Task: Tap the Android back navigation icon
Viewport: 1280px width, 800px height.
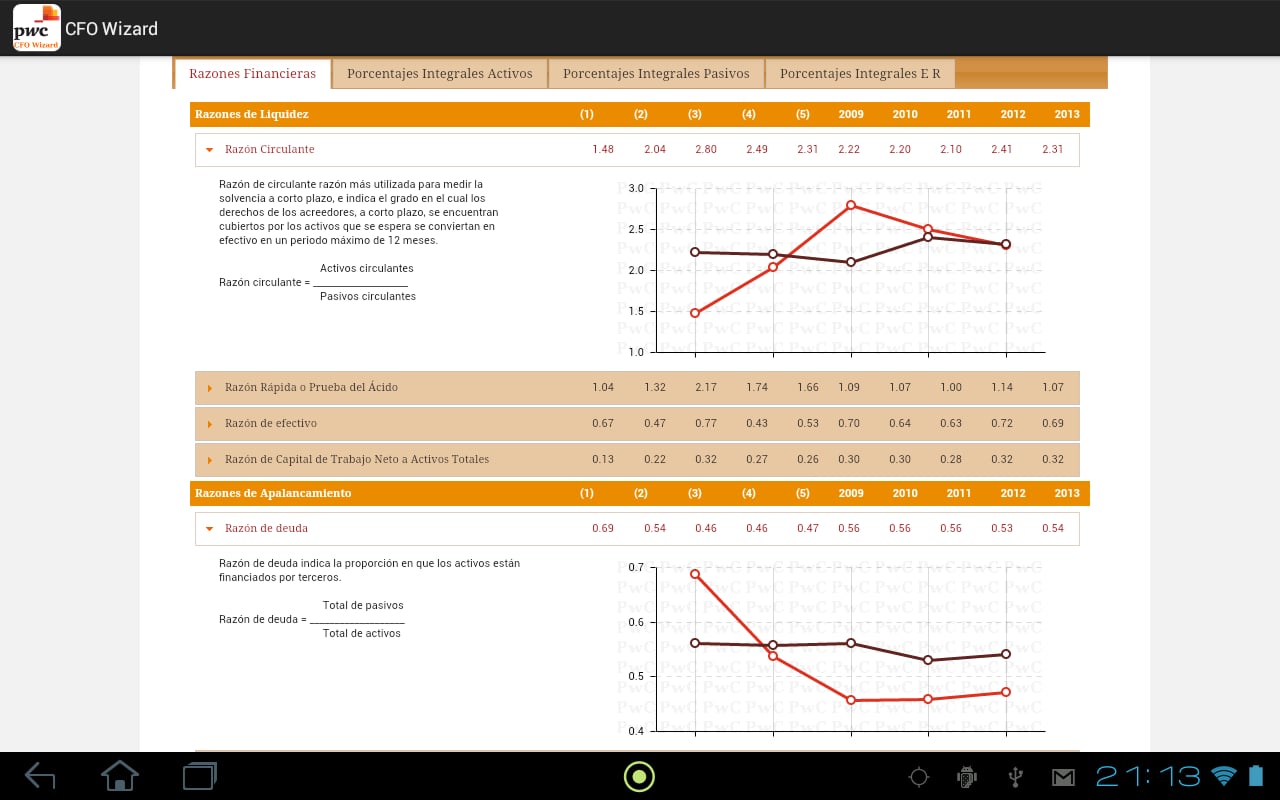Action: point(39,775)
